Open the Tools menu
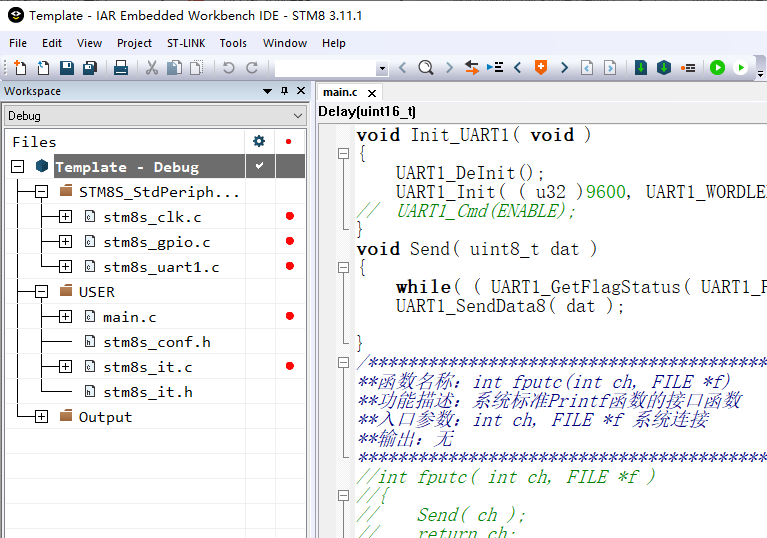767x538 pixels. tap(233, 43)
